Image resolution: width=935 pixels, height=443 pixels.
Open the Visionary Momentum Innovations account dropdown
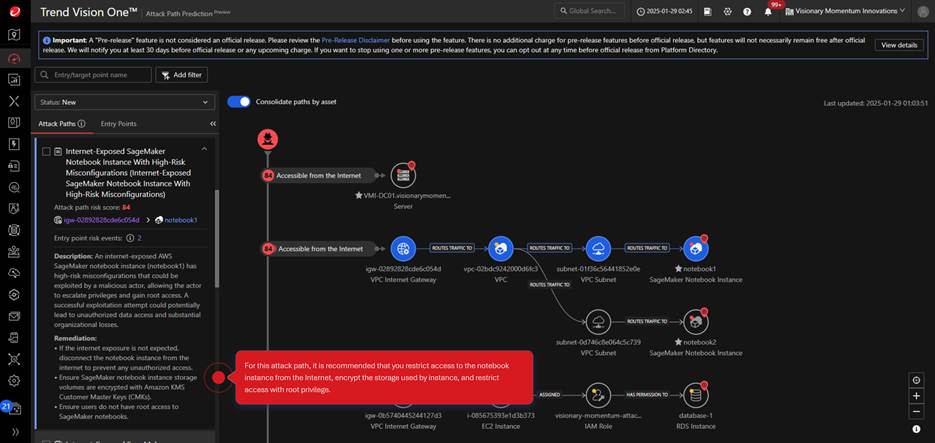tap(846, 11)
